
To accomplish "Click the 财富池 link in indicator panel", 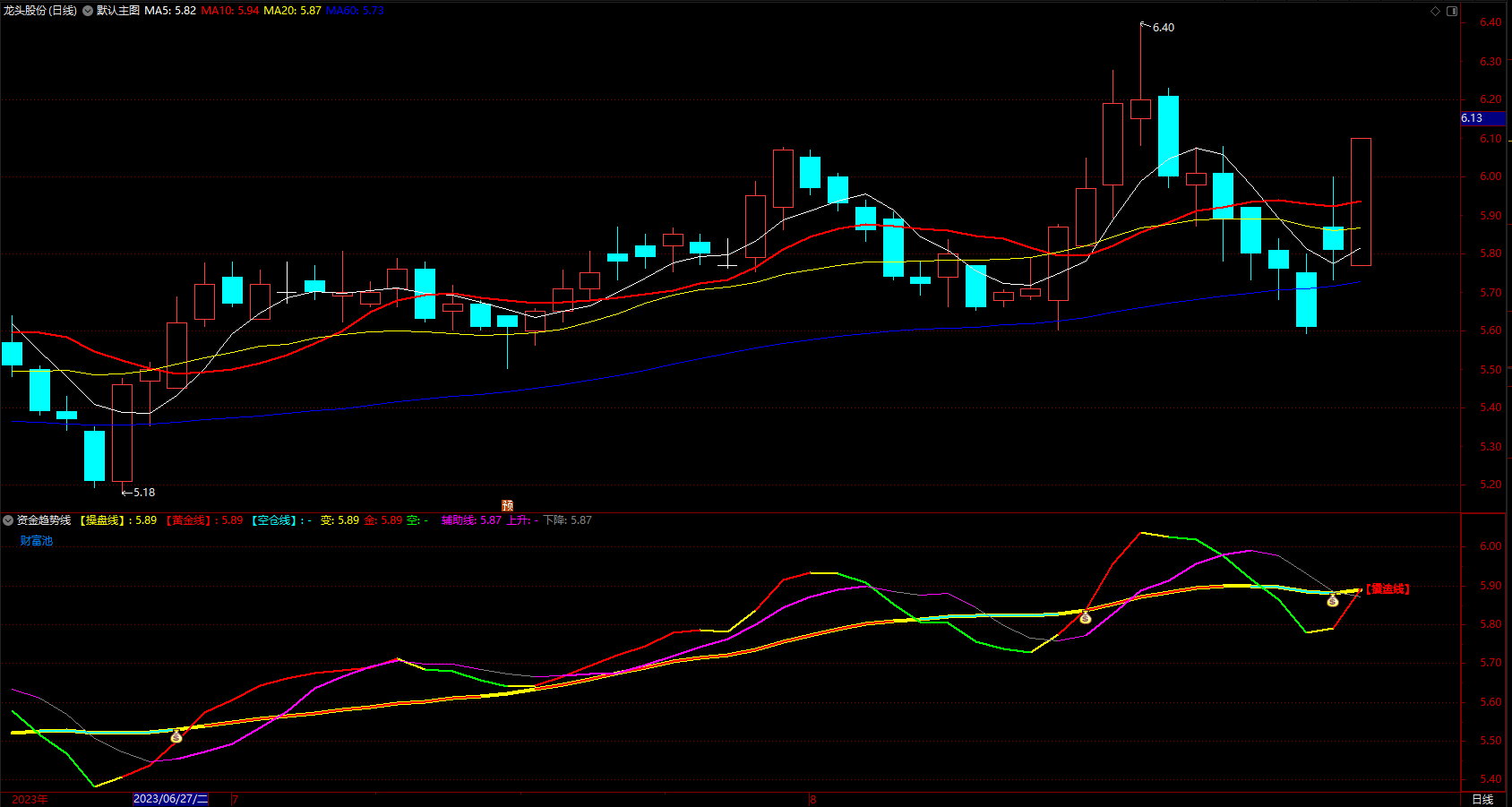I will [37, 541].
